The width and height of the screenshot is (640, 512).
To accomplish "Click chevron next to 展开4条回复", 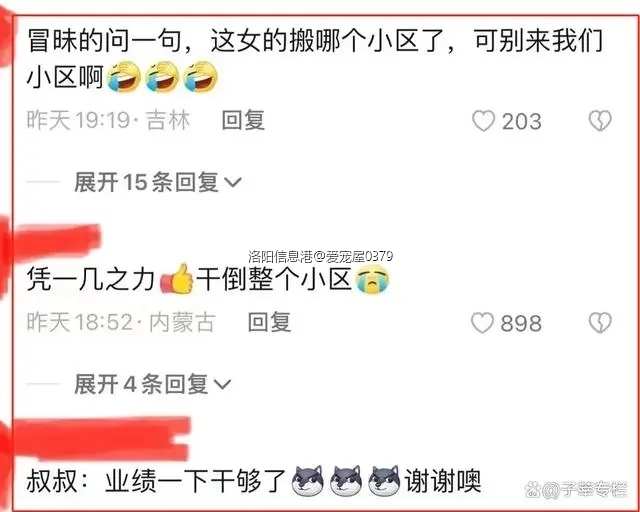I will (x=222, y=385).
